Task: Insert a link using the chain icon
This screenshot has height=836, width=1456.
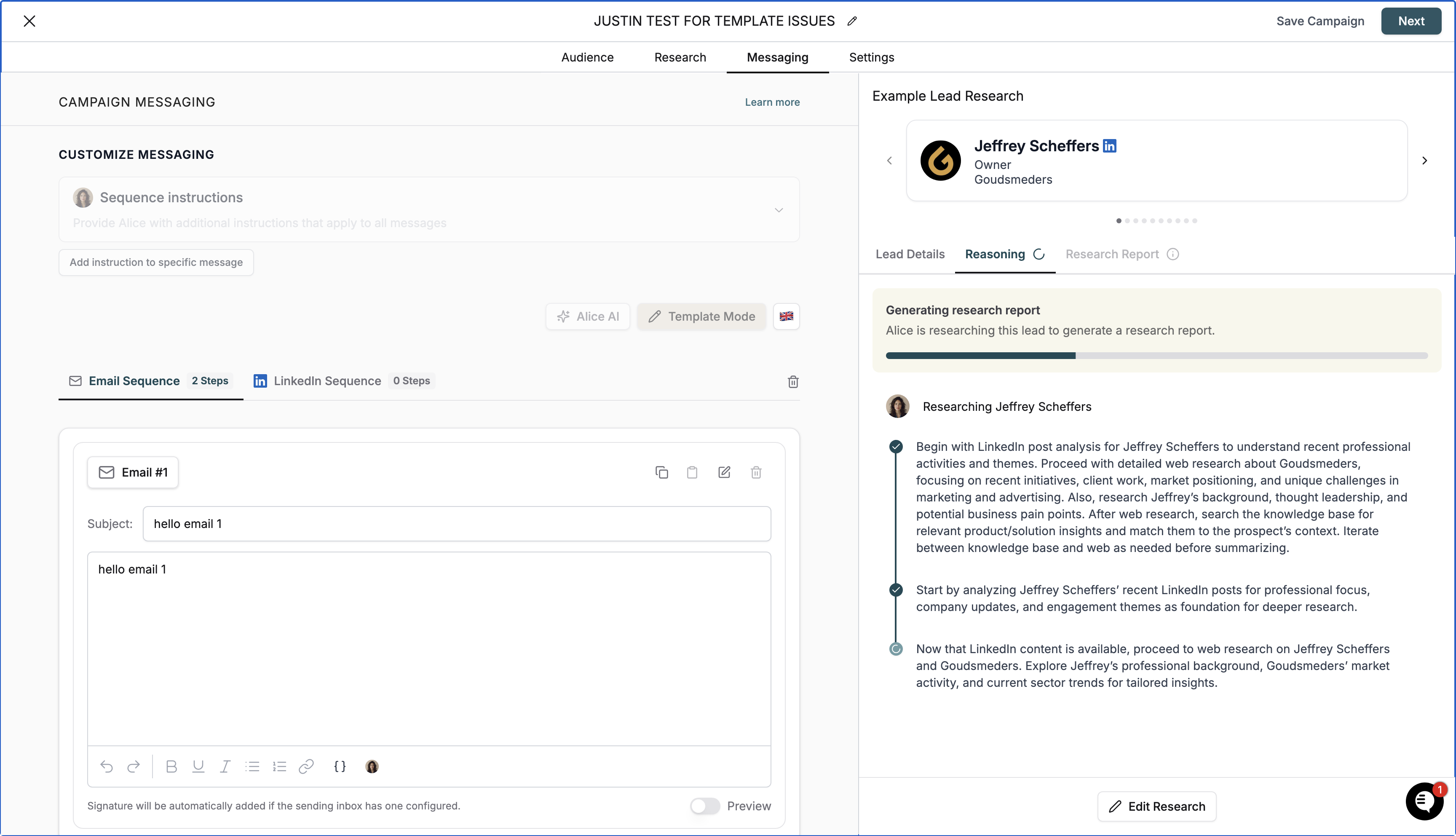Action: point(306,766)
